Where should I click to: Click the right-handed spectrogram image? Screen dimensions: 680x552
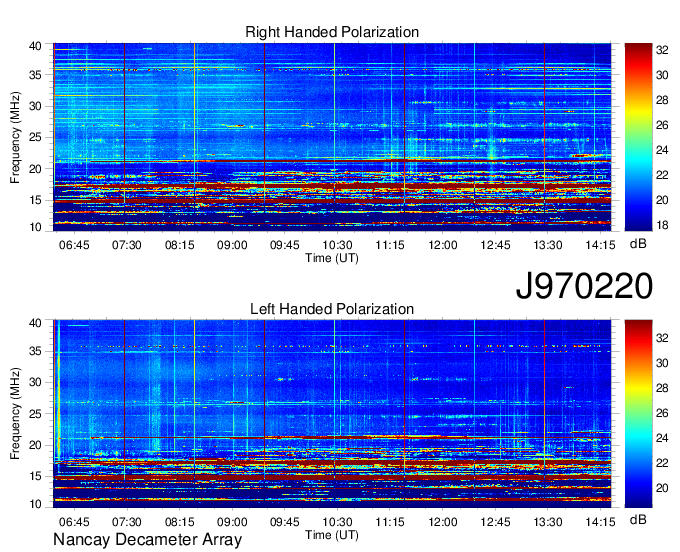(332, 137)
